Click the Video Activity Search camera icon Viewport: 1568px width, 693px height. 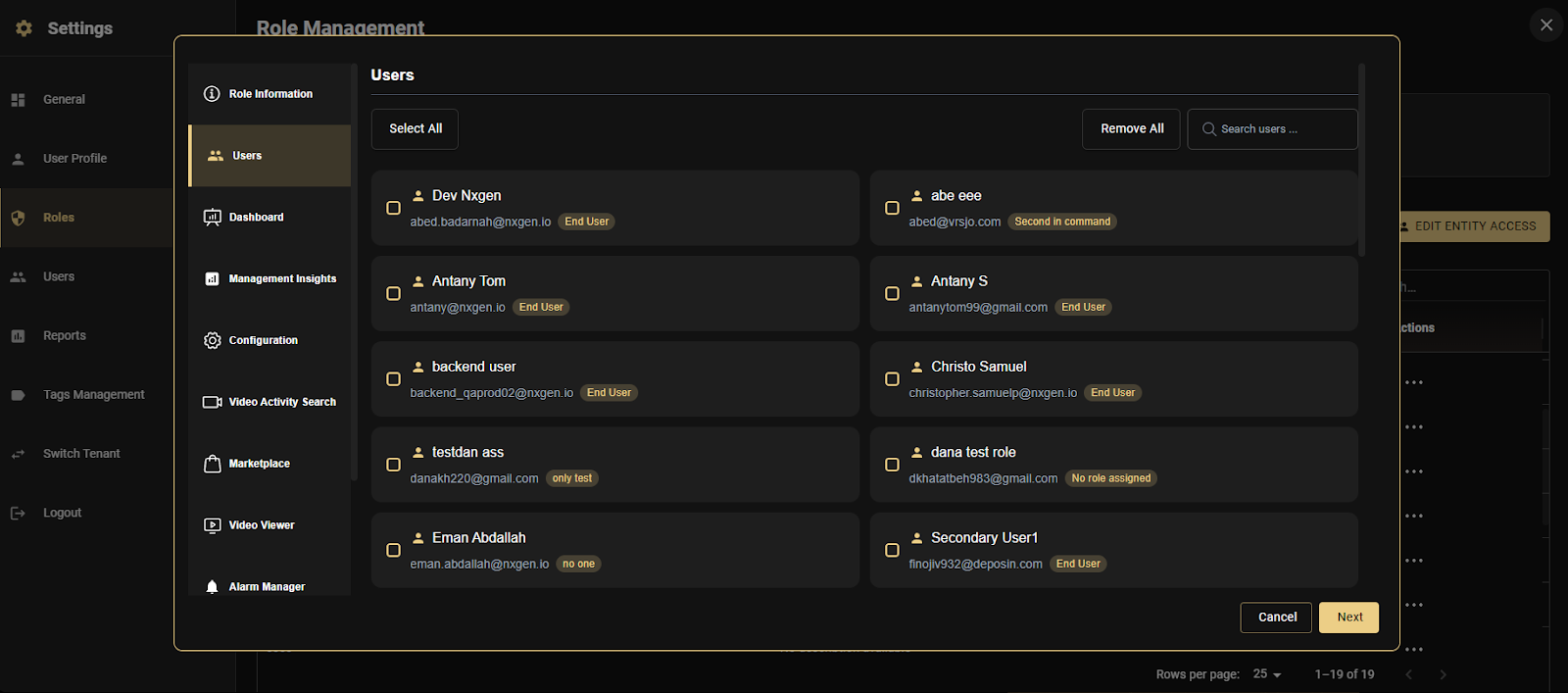(x=212, y=402)
